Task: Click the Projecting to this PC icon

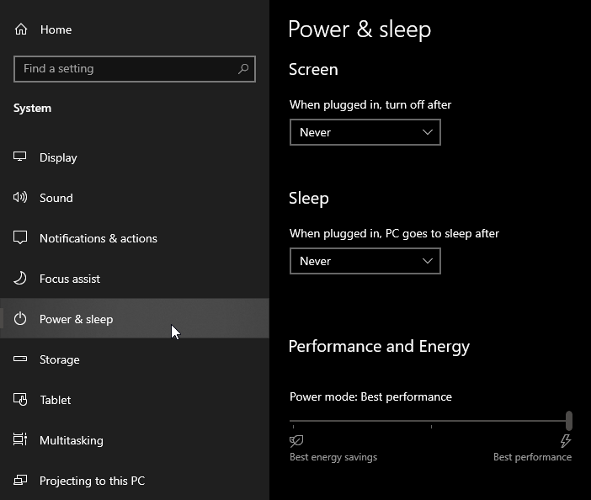Action: coord(20,480)
